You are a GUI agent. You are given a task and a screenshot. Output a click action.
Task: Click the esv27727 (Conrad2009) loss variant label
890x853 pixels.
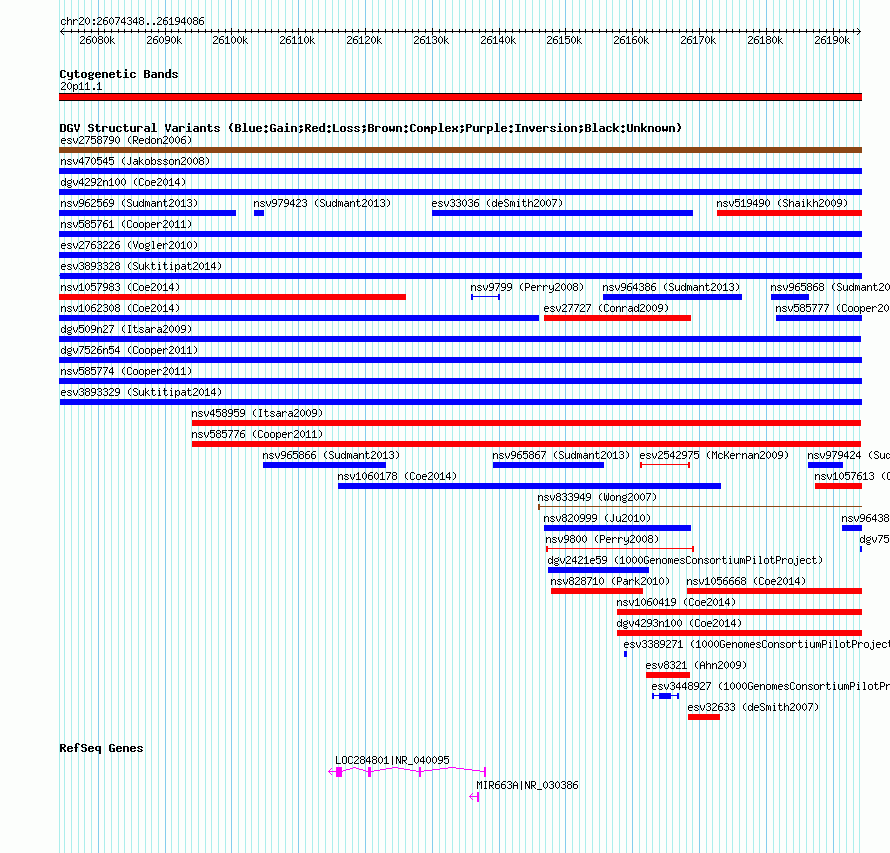pos(606,308)
